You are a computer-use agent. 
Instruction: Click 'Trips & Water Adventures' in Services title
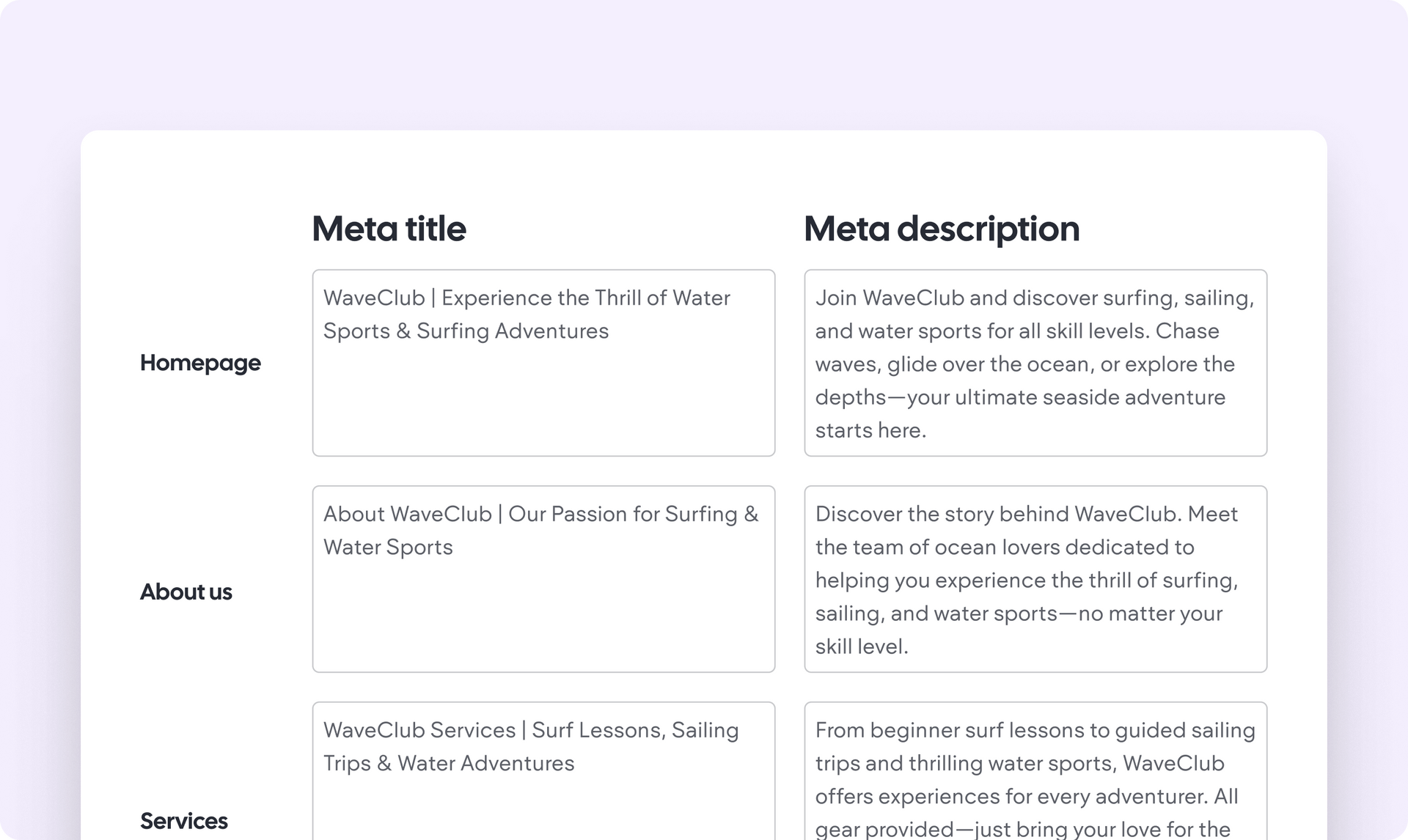[x=449, y=764]
